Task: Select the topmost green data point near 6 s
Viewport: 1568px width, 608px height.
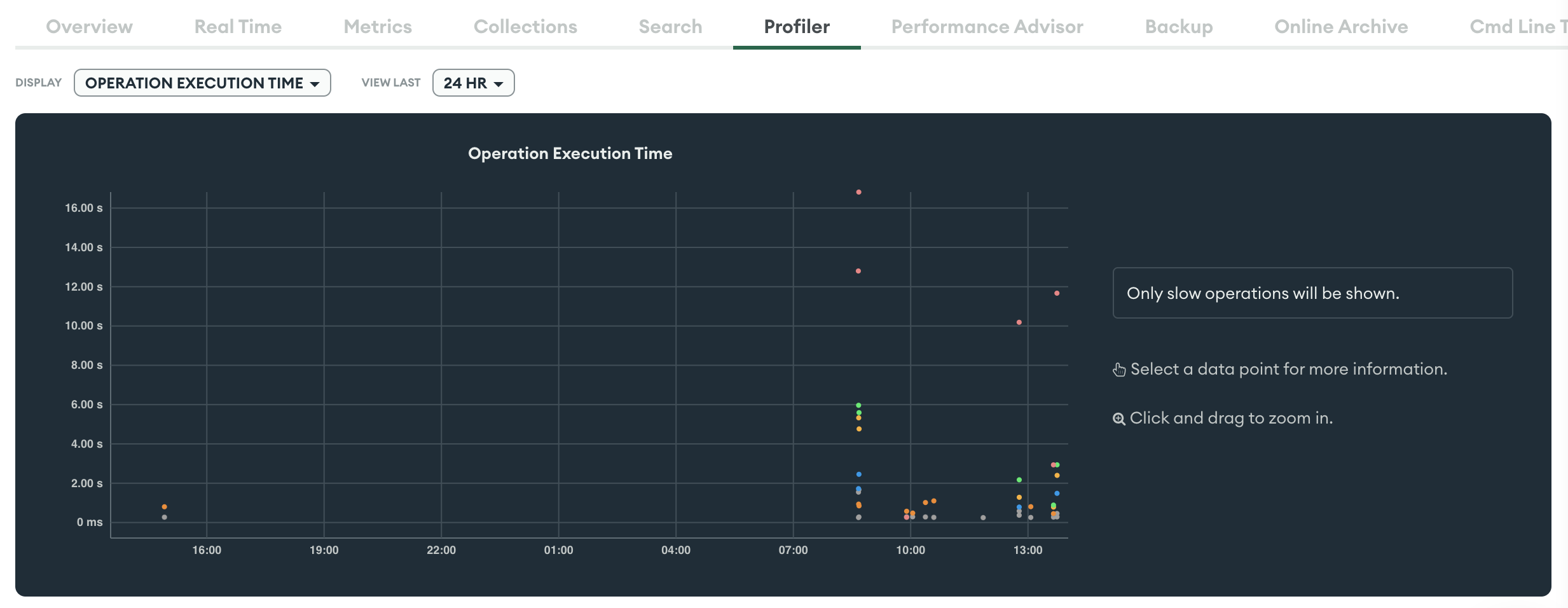Action: coord(858,405)
